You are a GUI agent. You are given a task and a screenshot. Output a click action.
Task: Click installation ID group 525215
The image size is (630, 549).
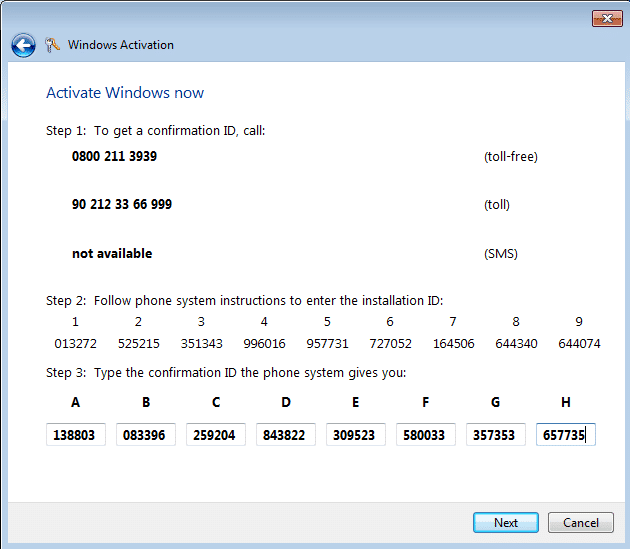click(x=139, y=344)
